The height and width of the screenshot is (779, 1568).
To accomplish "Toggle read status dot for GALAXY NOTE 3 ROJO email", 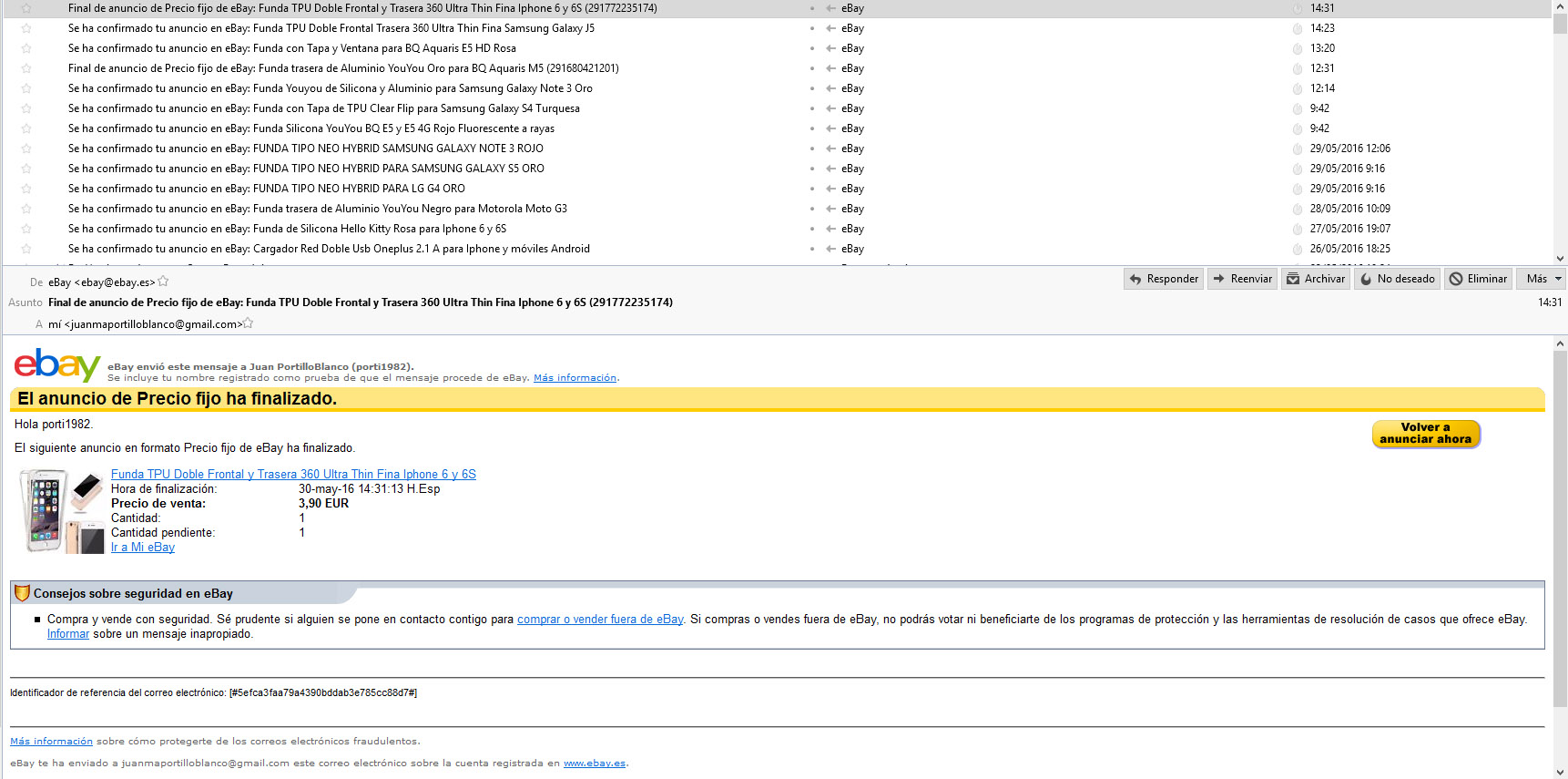I will 811,149.
